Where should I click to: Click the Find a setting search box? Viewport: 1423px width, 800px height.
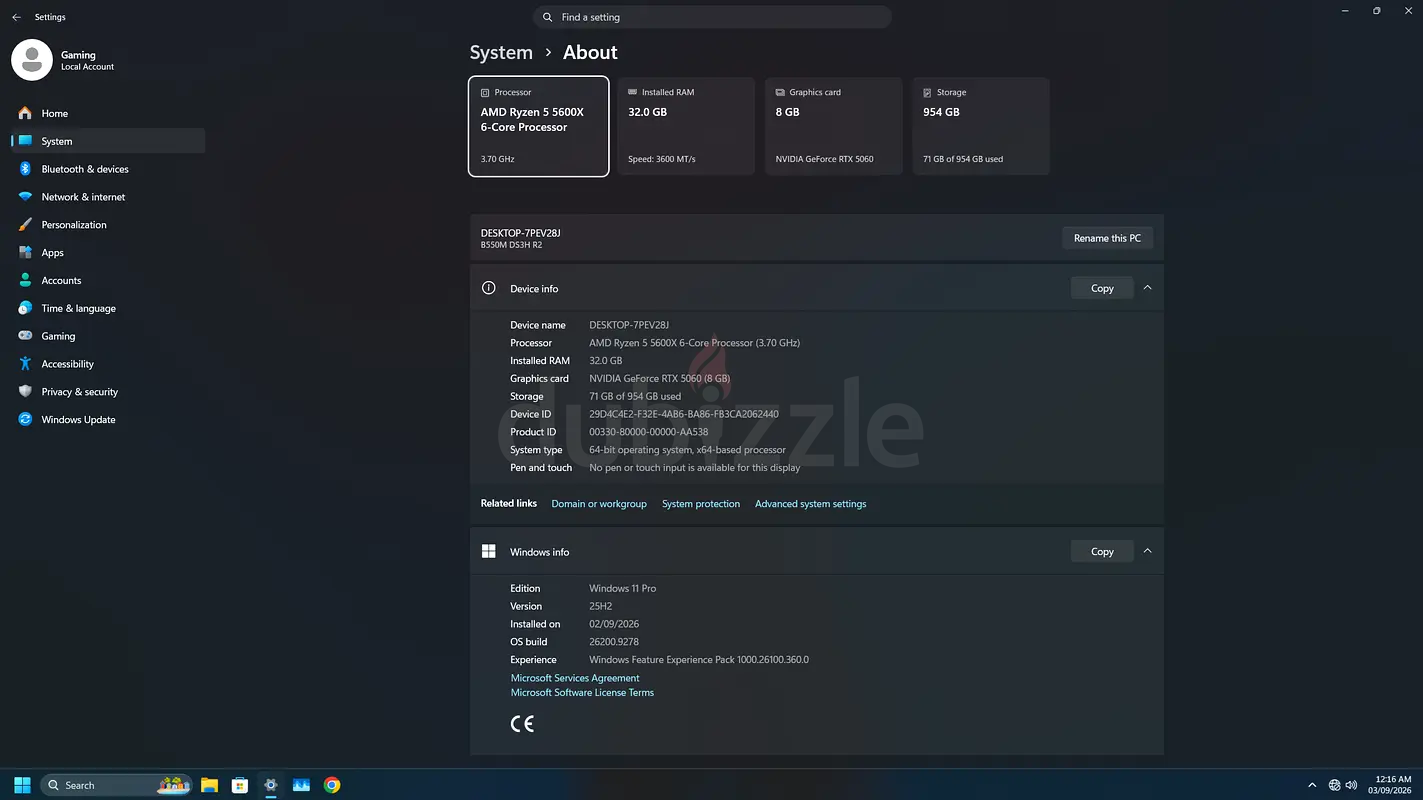pos(712,17)
